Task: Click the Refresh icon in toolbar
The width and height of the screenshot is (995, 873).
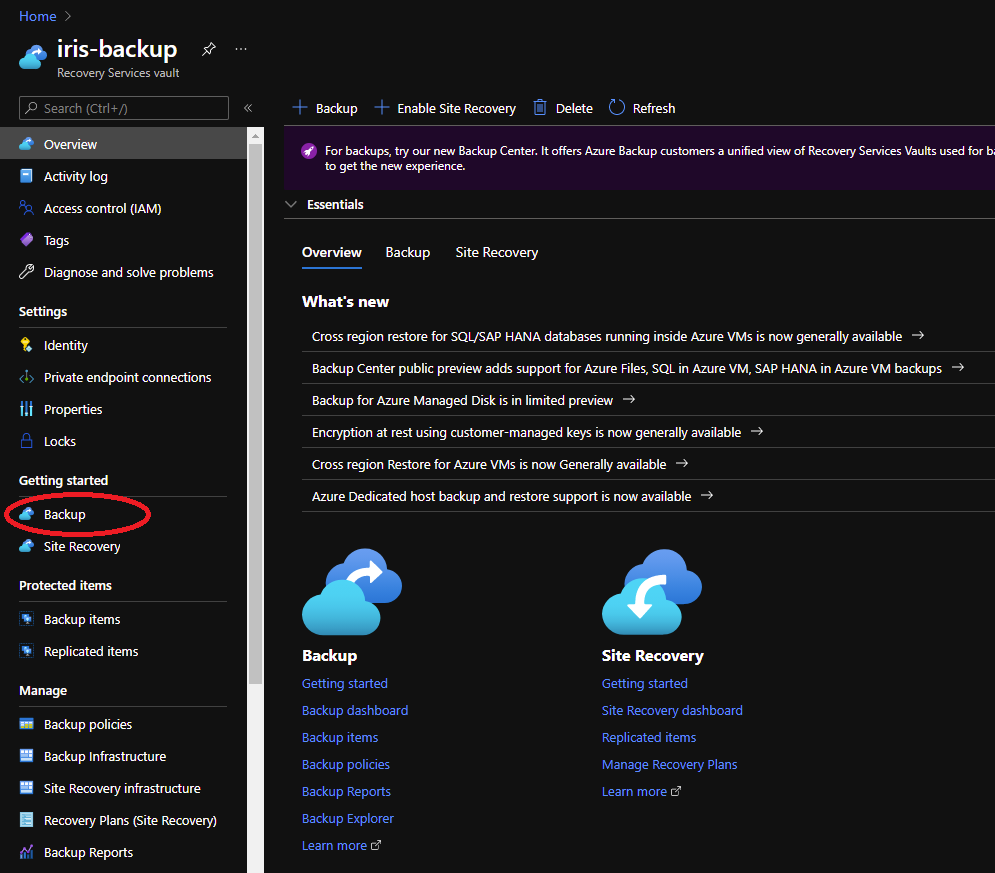Action: point(617,108)
